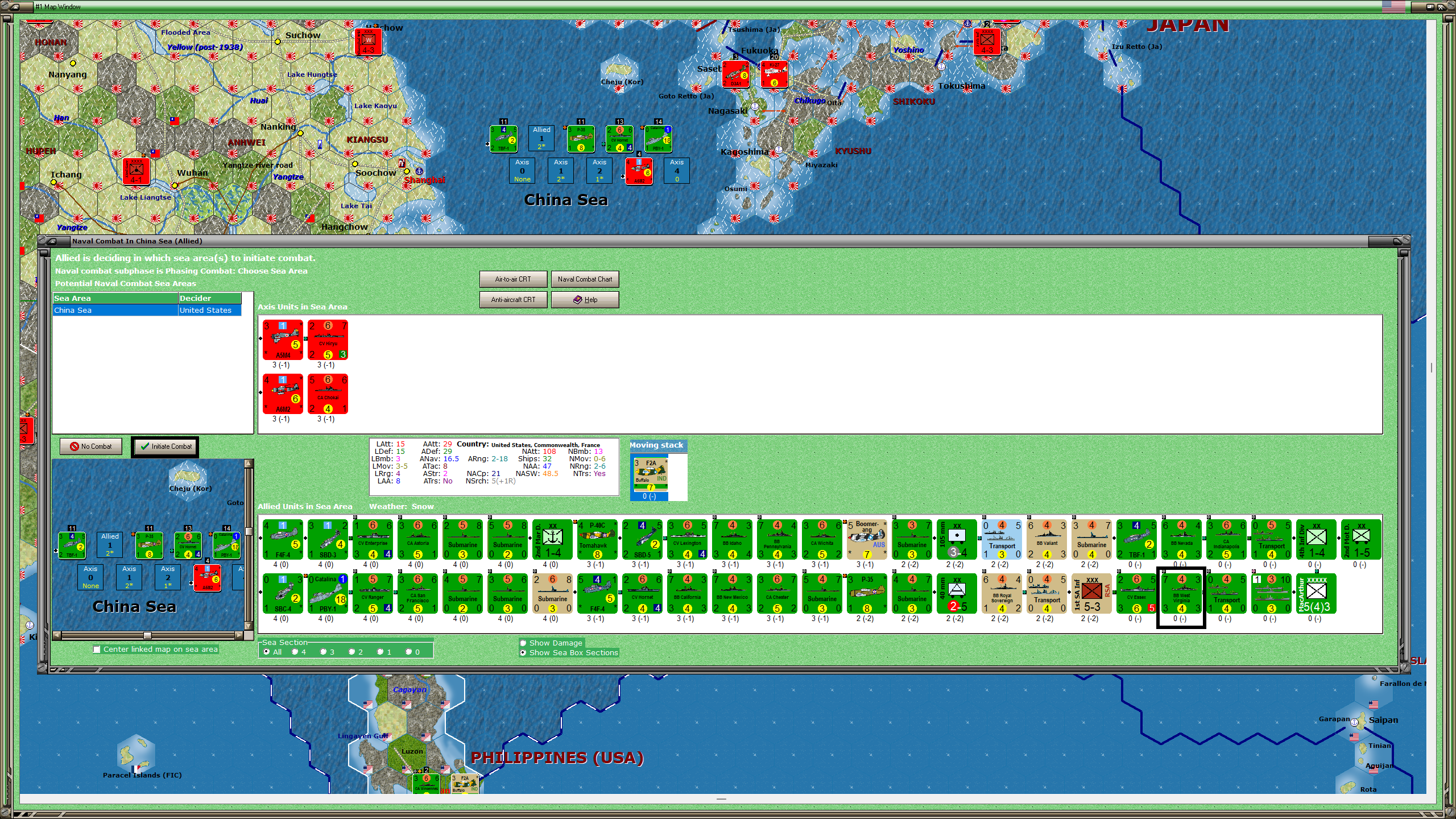
Task: Select the BB West Virginia battleship
Action: pos(1181,593)
